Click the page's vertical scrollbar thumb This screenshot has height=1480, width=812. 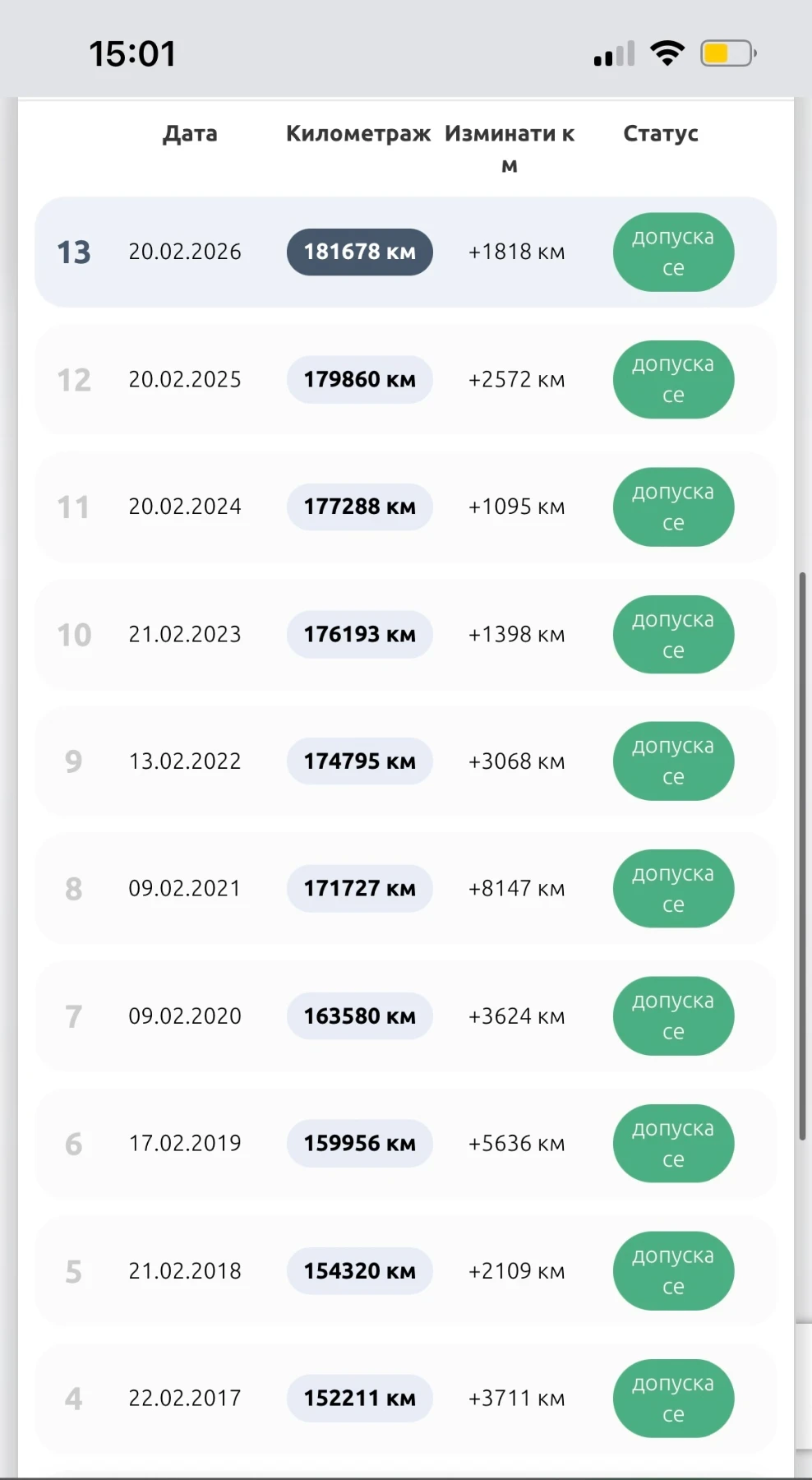(x=802, y=855)
